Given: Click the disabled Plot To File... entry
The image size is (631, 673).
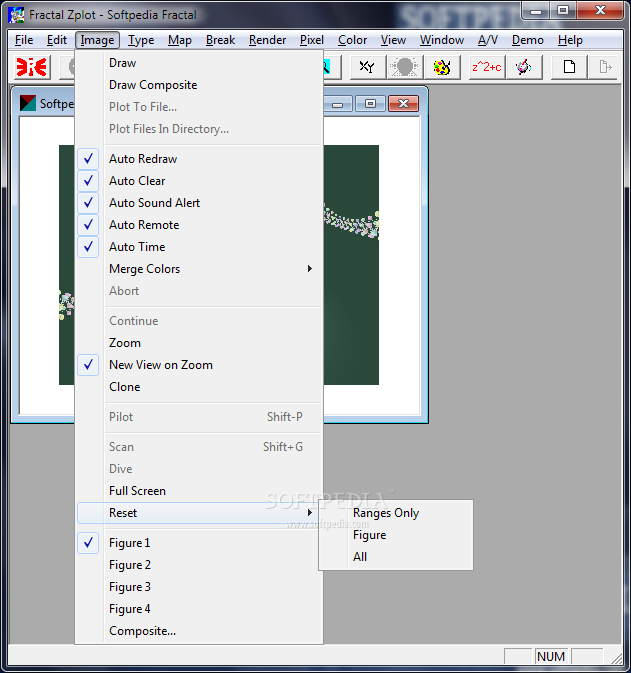Looking at the screenshot, I should click(x=200, y=107).
